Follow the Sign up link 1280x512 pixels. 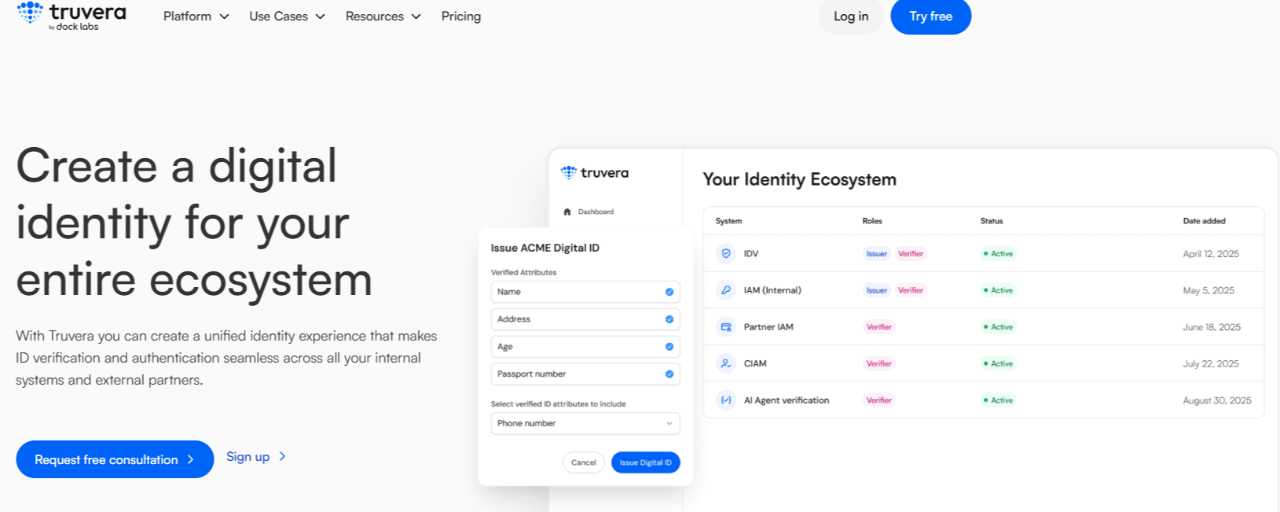pyautogui.click(x=257, y=456)
